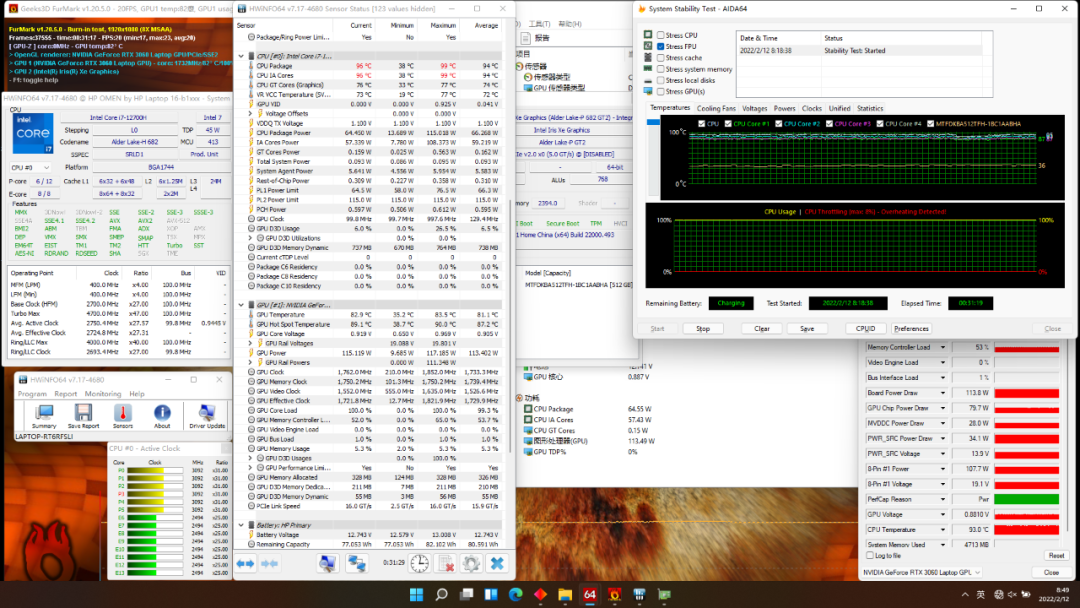
Task: Click Reset button in GPU-Z sensors
Action: [1056, 555]
